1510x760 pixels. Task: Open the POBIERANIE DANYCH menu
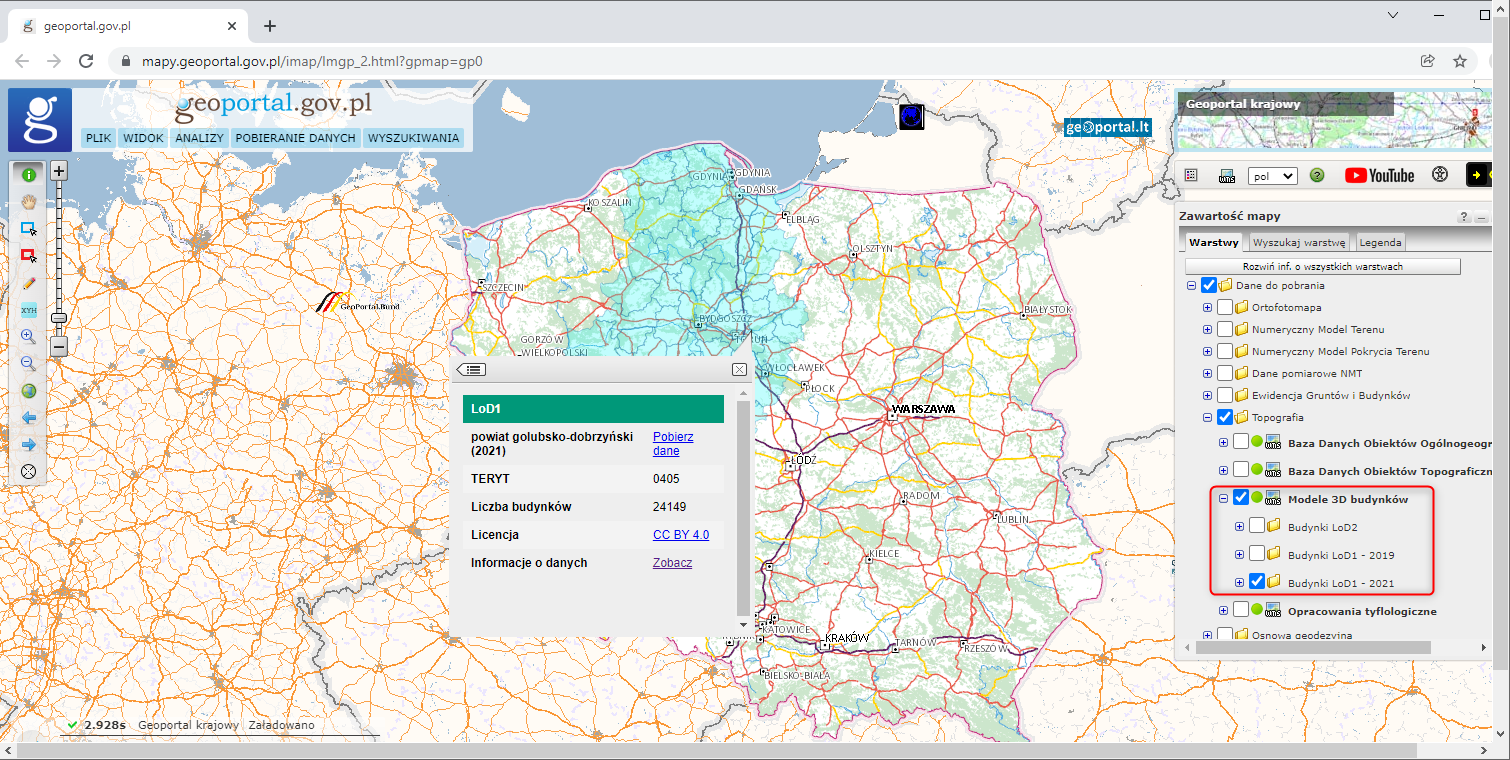pyautogui.click(x=295, y=138)
